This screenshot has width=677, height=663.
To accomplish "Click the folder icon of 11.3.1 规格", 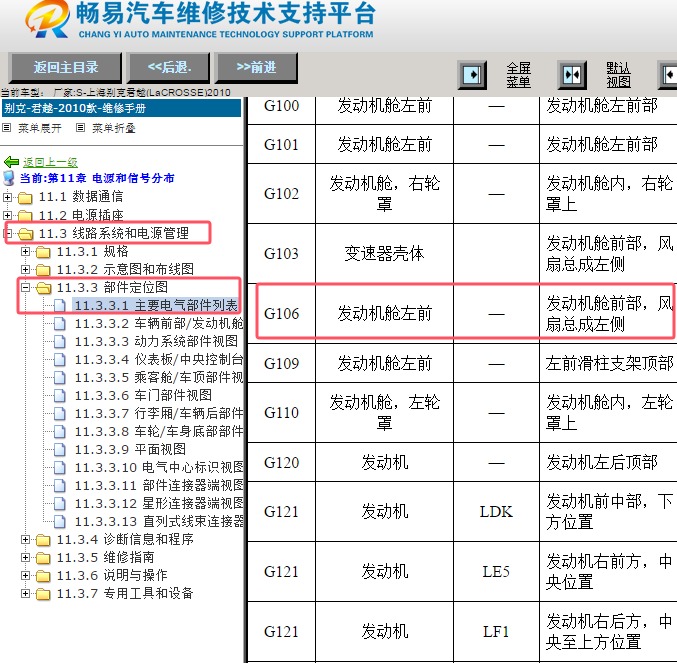I will [44, 252].
